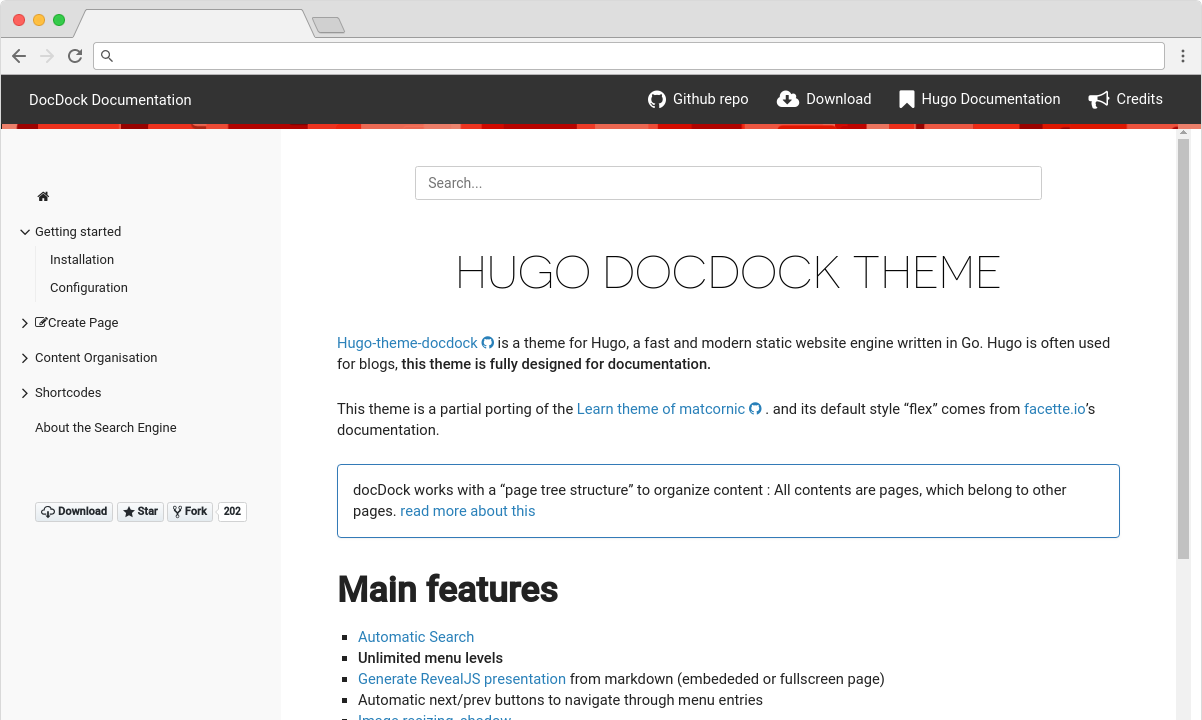Image resolution: width=1202 pixels, height=720 pixels.
Task: Collapse the Getting started section
Action: point(25,232)
